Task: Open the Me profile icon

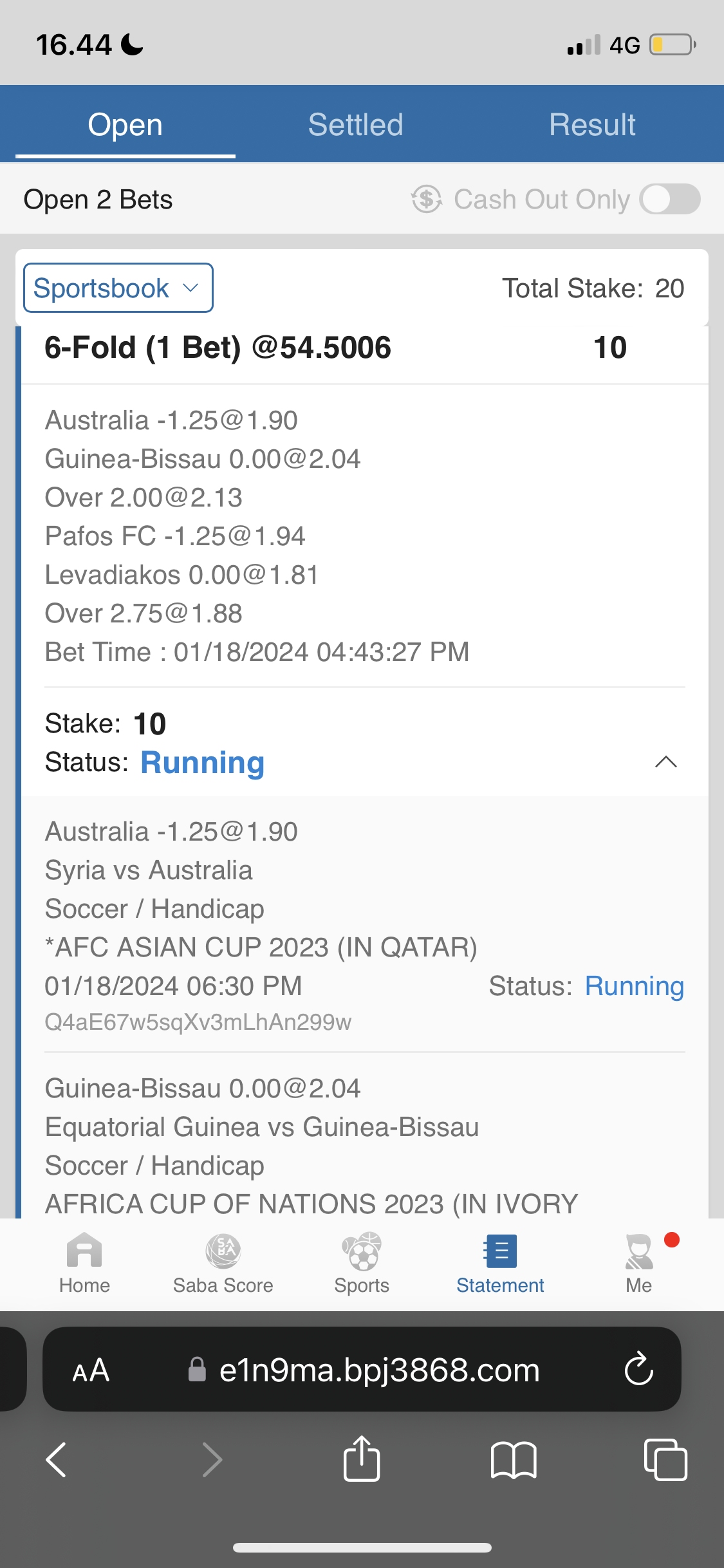Action: point(638,1252)
